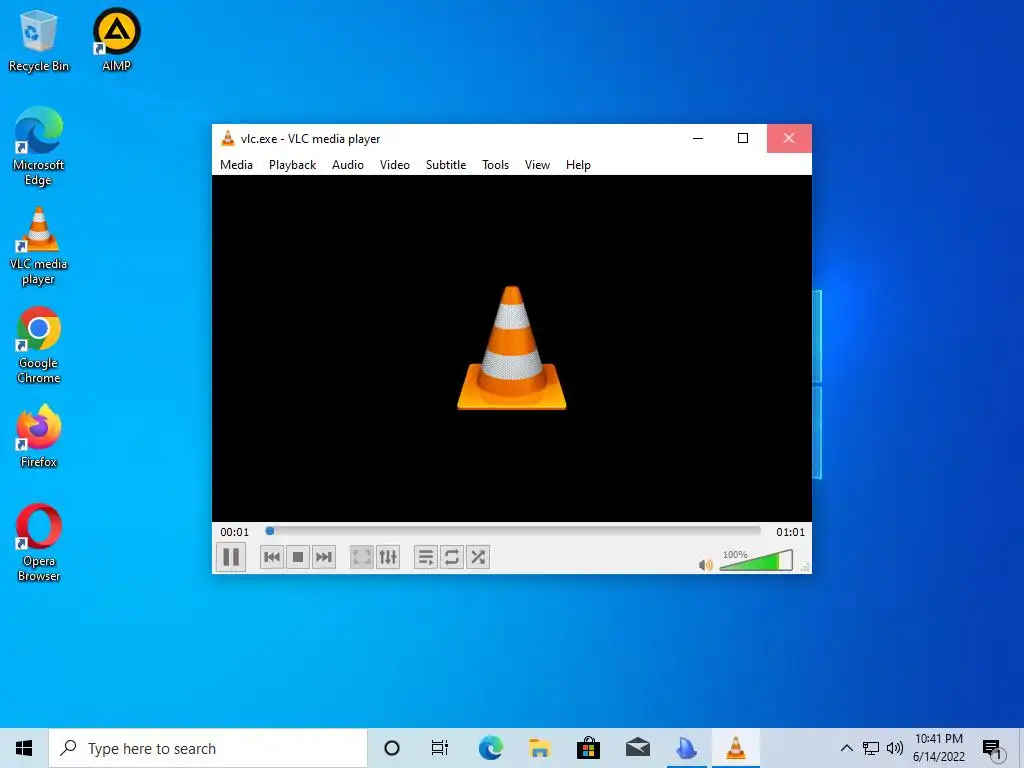1024x768 pixels.
Task: Select the AIMP desktop shortcut
Action: [116, 40]
